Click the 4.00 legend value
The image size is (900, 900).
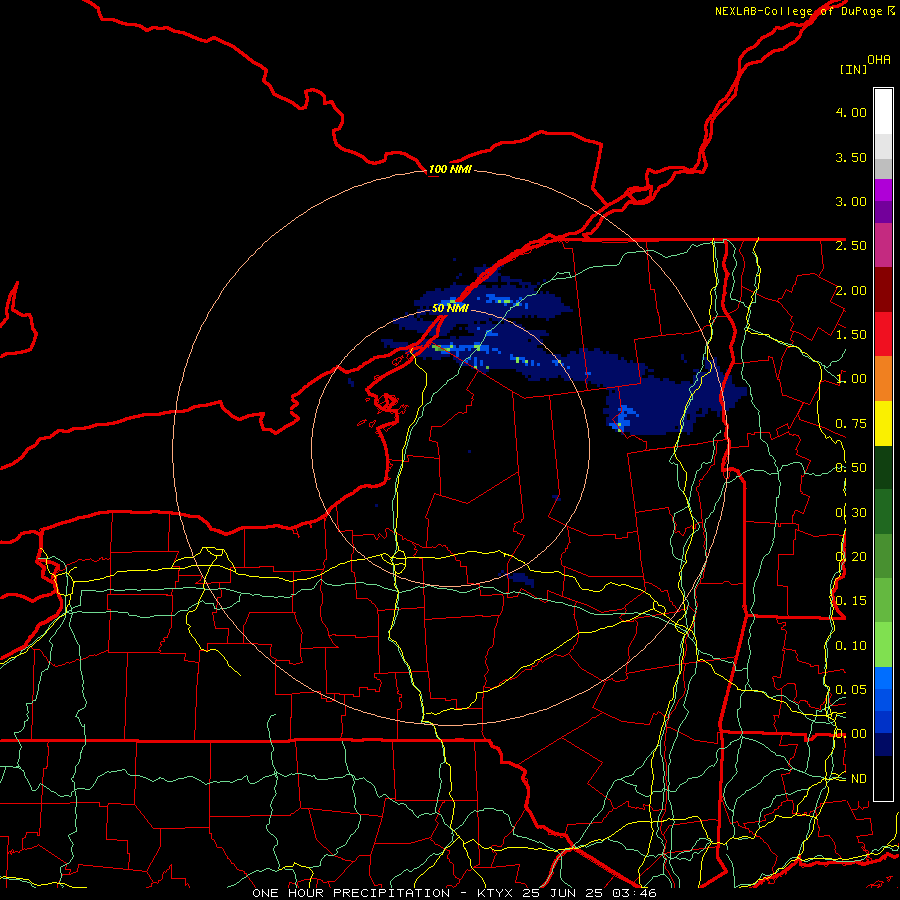(851, 112)
